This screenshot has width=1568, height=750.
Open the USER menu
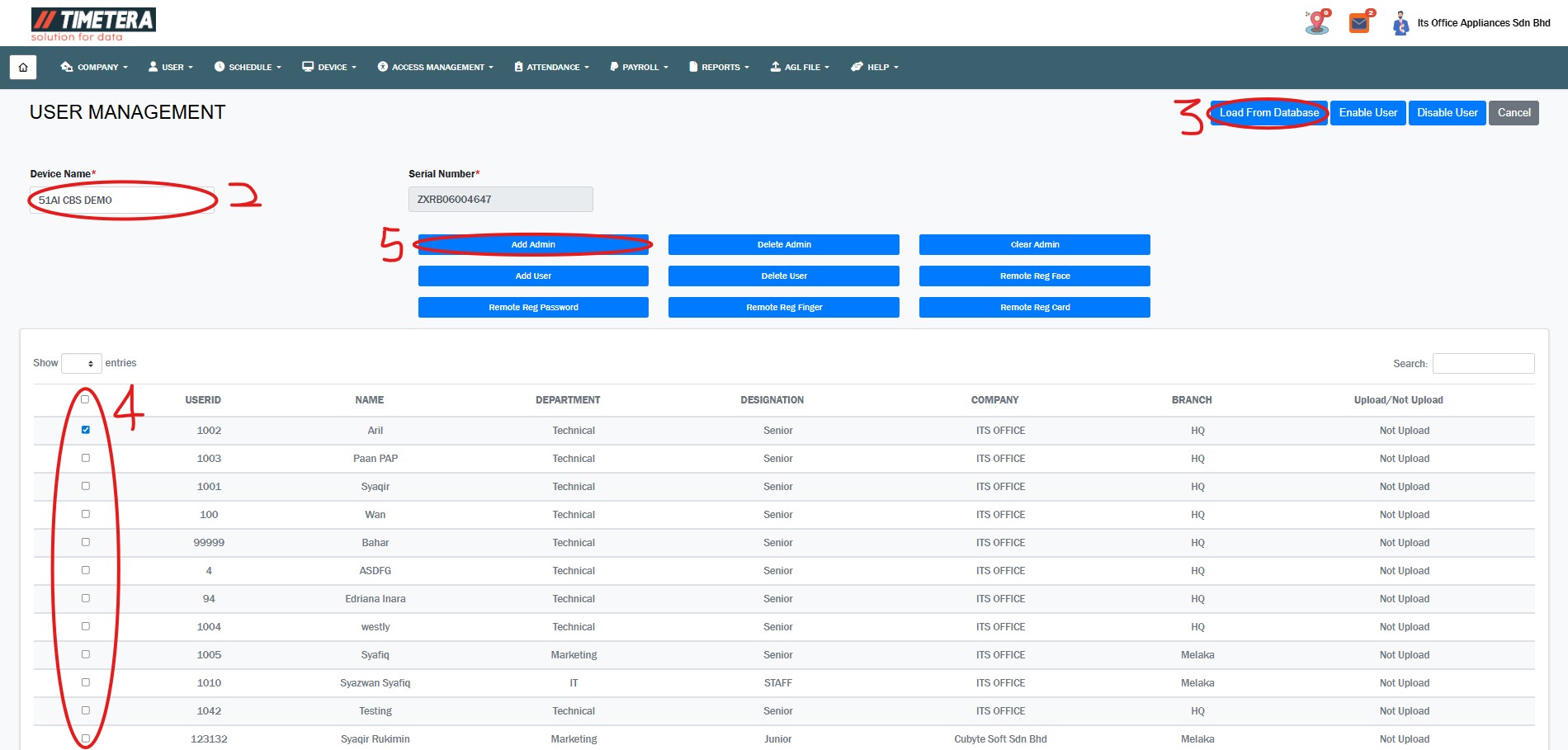(170, 67)
